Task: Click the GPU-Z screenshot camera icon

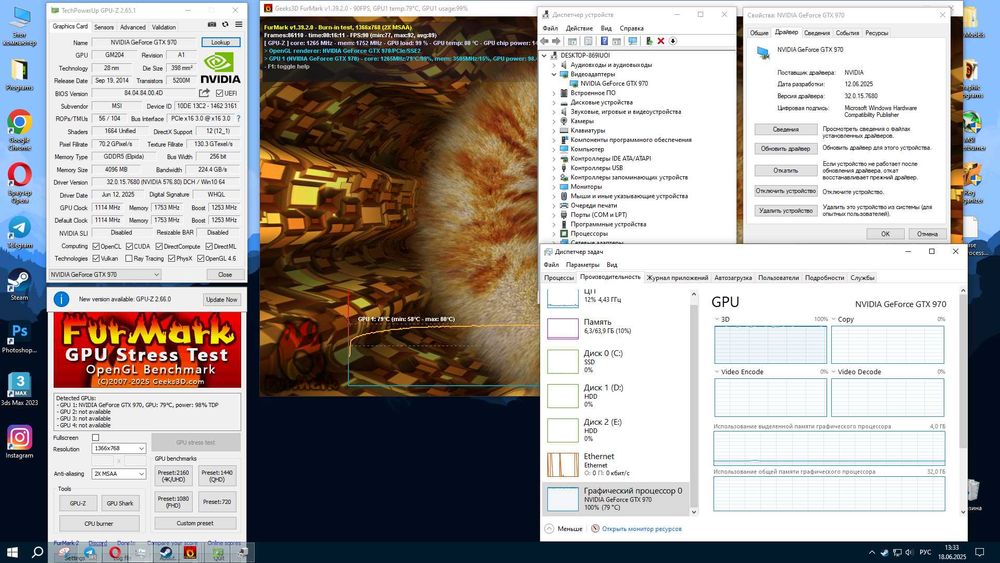Action: coord(212,24)
